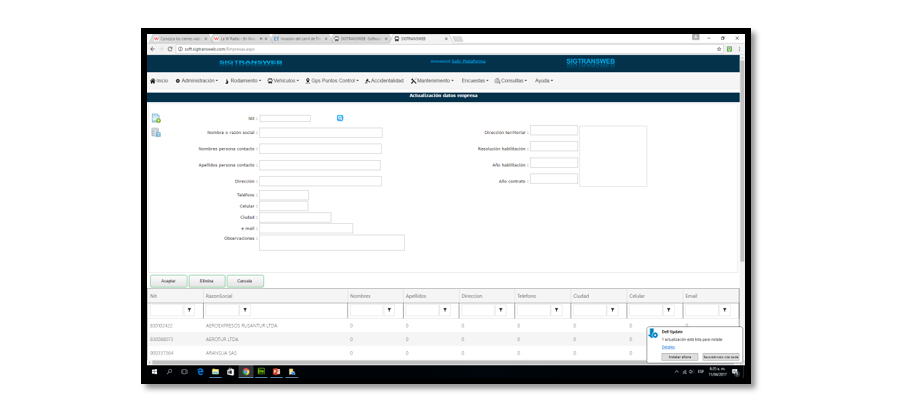Open Task View on taskbar
This screenshot has width=908, height=407.
click(185, 372)
